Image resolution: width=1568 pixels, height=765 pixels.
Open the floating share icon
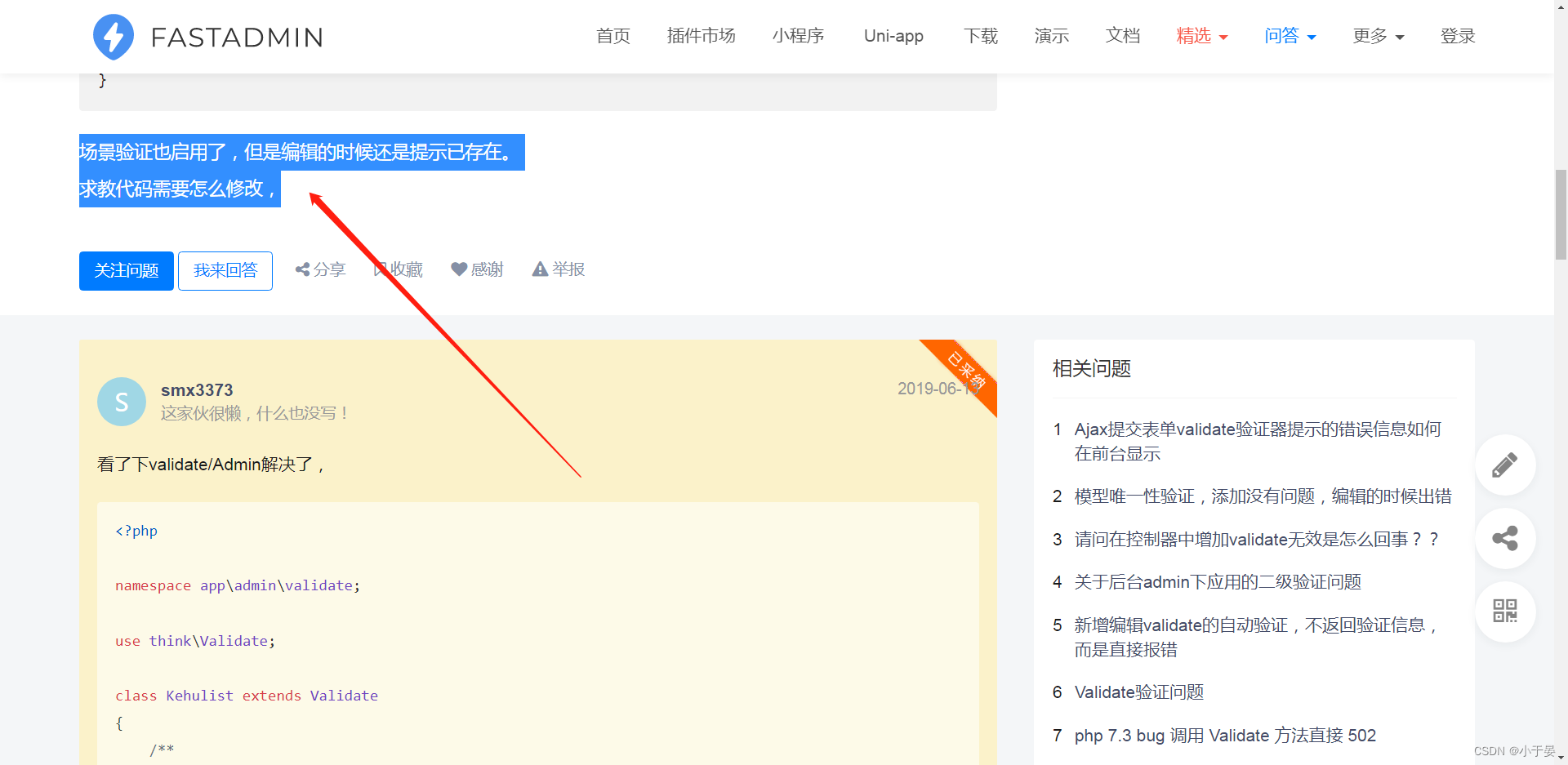(1505, 538)
